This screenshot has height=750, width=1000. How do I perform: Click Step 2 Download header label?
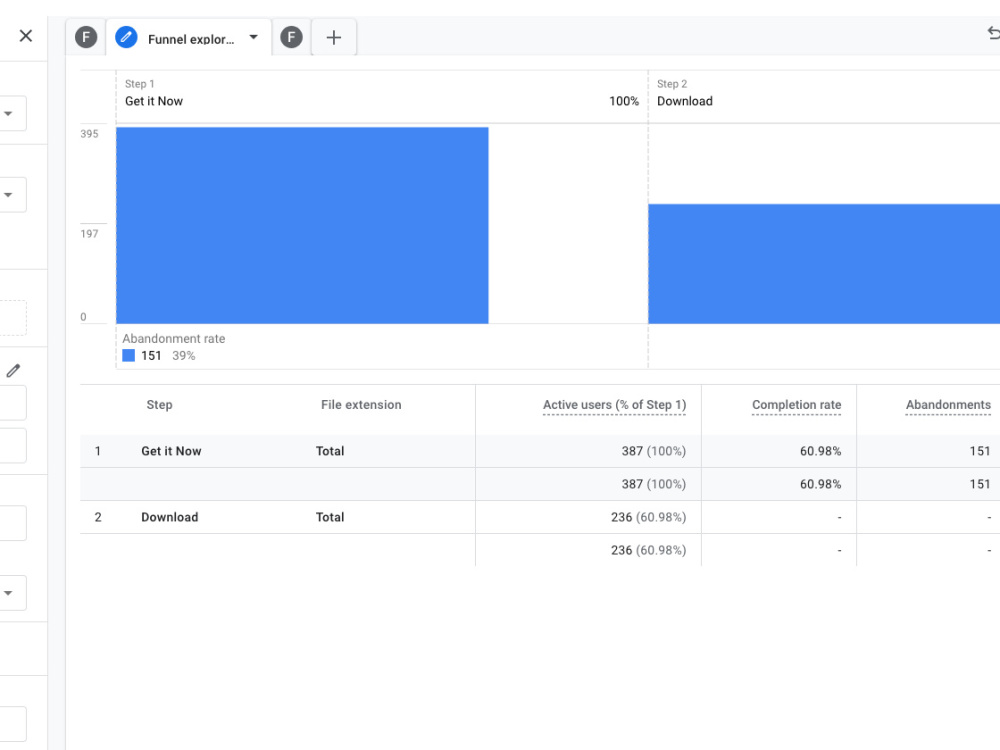click(685, 101)
